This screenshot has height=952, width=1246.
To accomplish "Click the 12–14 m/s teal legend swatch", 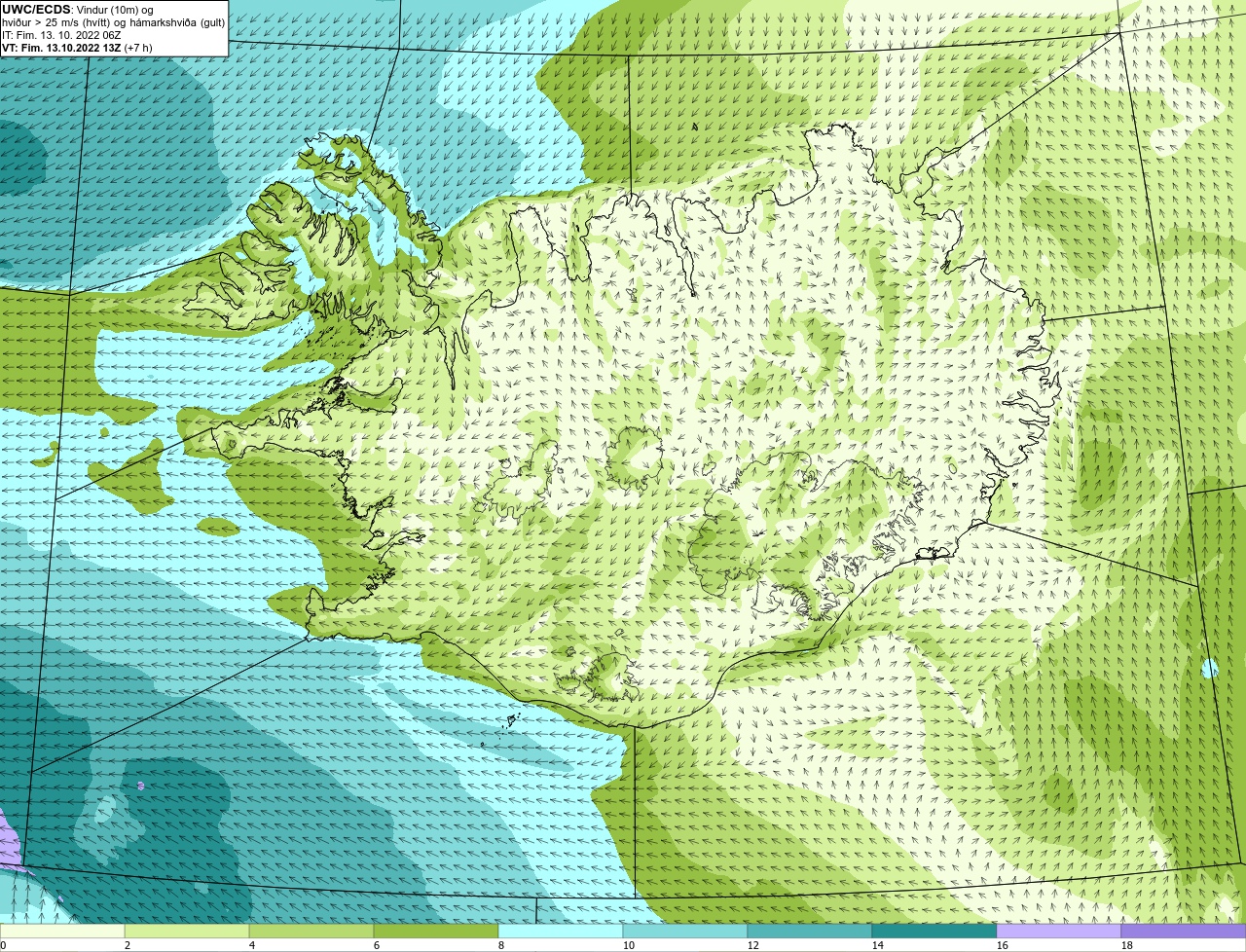I will point(810,932).
